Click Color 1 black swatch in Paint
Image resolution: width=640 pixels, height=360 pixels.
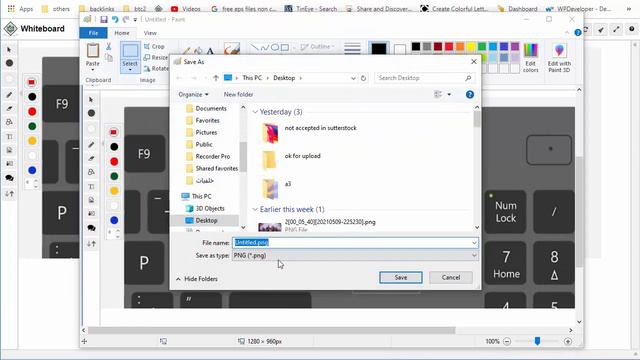[378, 49]
